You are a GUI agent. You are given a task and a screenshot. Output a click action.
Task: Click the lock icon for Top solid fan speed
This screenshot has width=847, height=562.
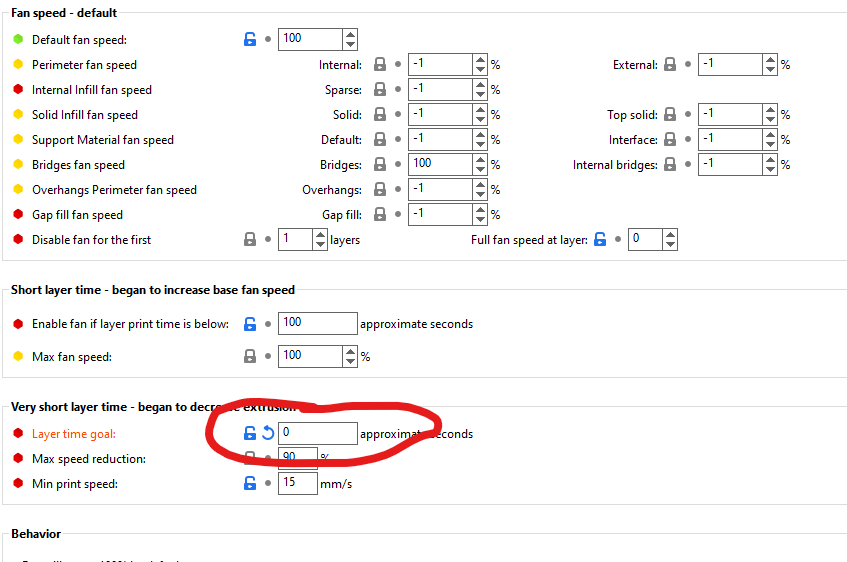(670, 115)
